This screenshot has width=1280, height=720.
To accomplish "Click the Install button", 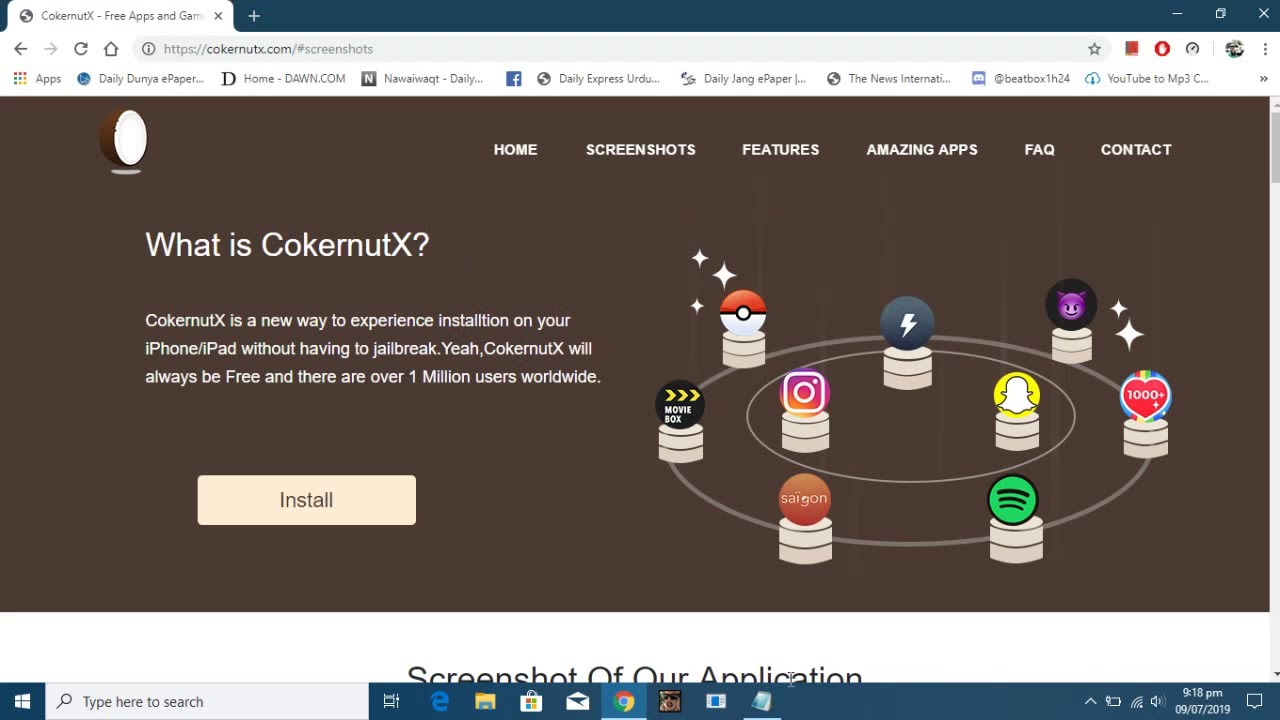I will (306, 500).
